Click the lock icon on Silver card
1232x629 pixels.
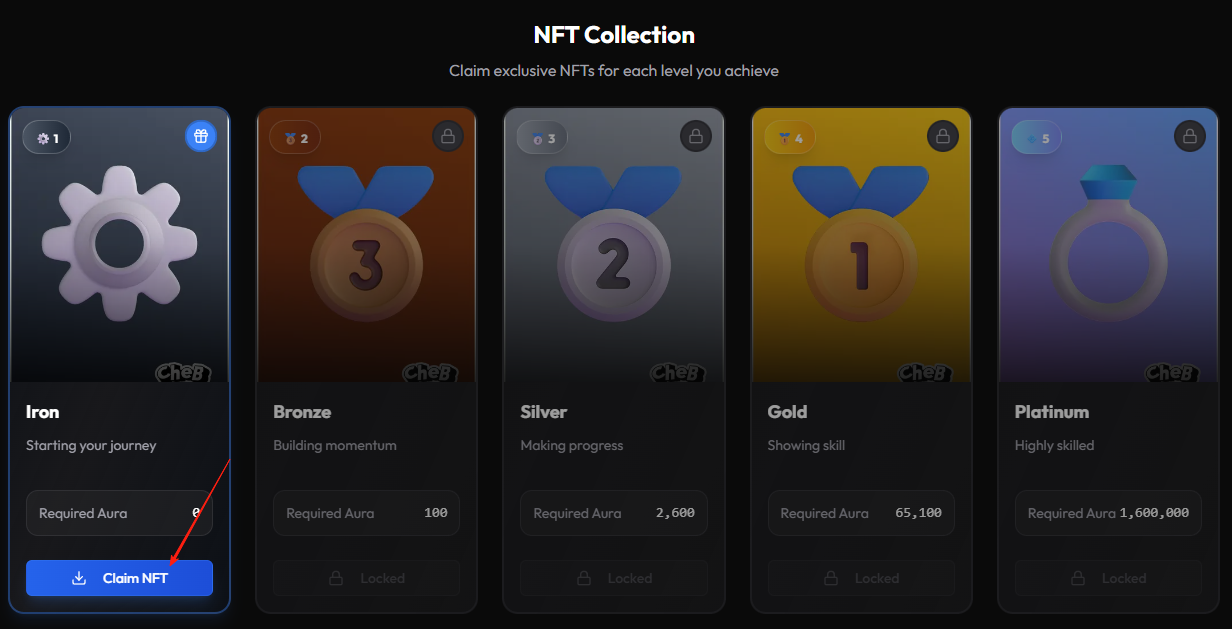pyautogui.click(x=695, y=137)
